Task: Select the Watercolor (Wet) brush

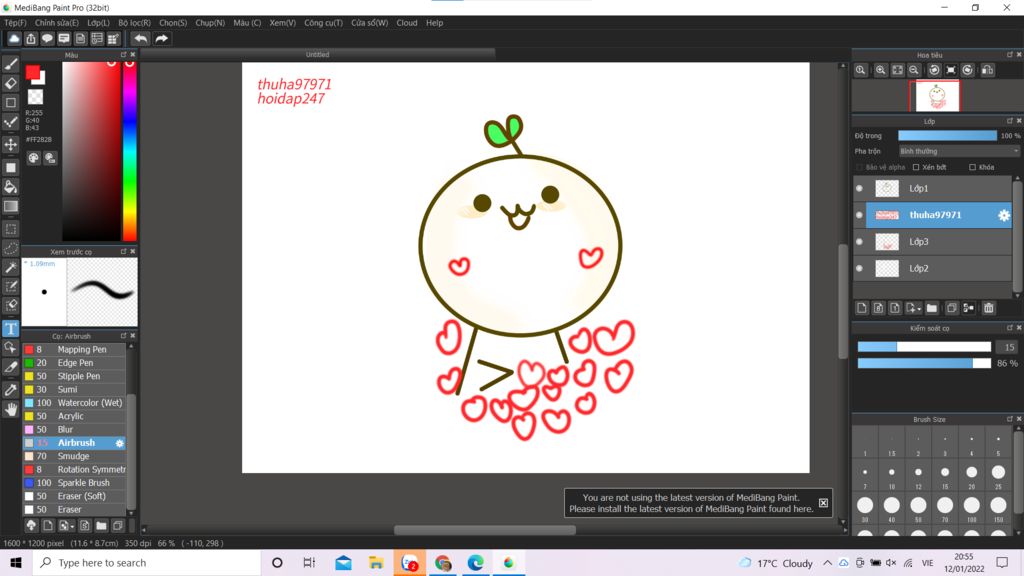Action: 74,403
